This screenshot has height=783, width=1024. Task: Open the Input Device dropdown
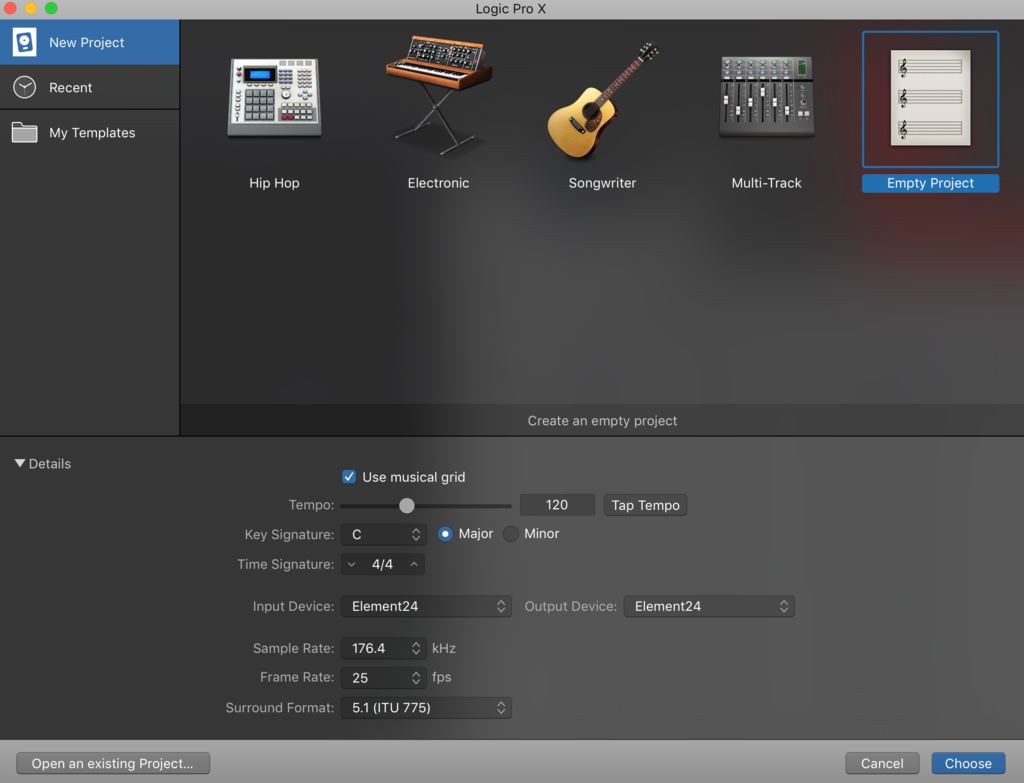coord(426,606)
